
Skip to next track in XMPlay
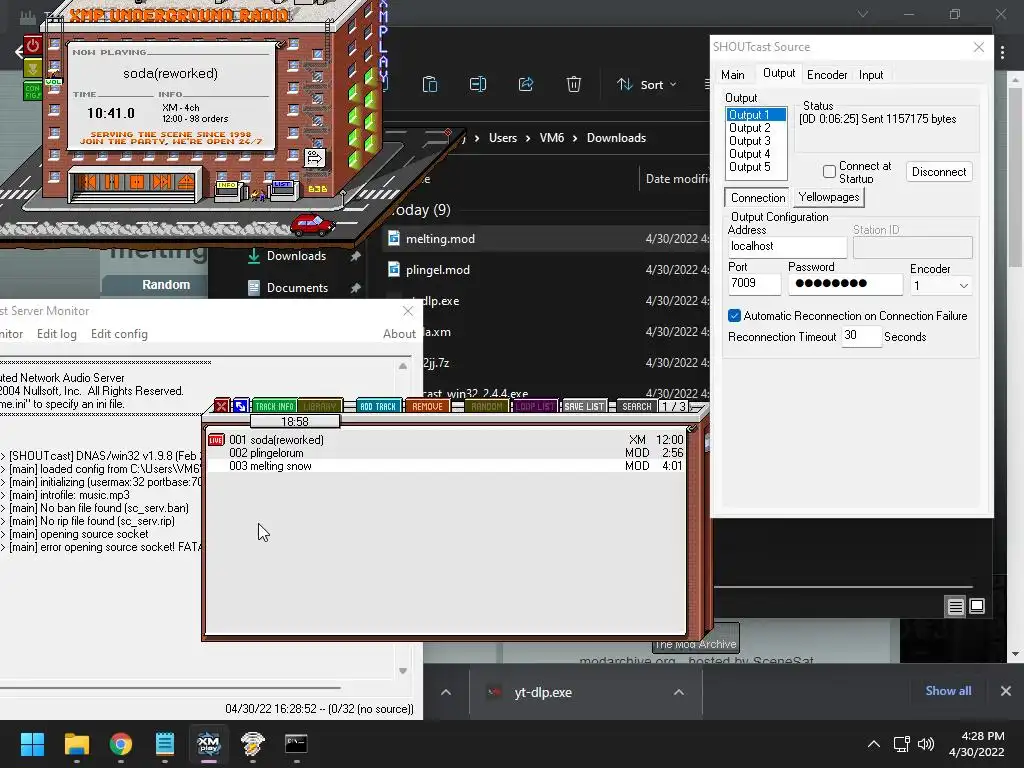(x=161, y=182)
